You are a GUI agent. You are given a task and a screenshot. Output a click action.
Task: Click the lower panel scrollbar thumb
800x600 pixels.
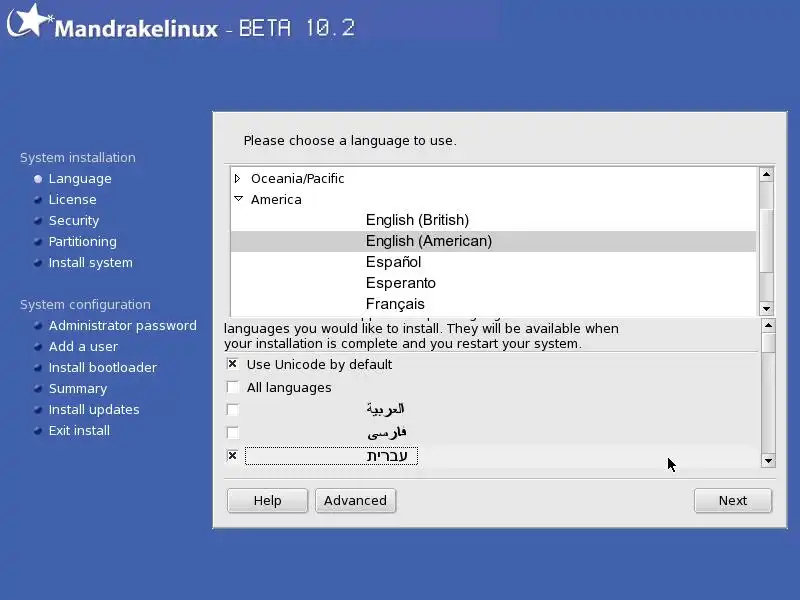tap(768, 343)
